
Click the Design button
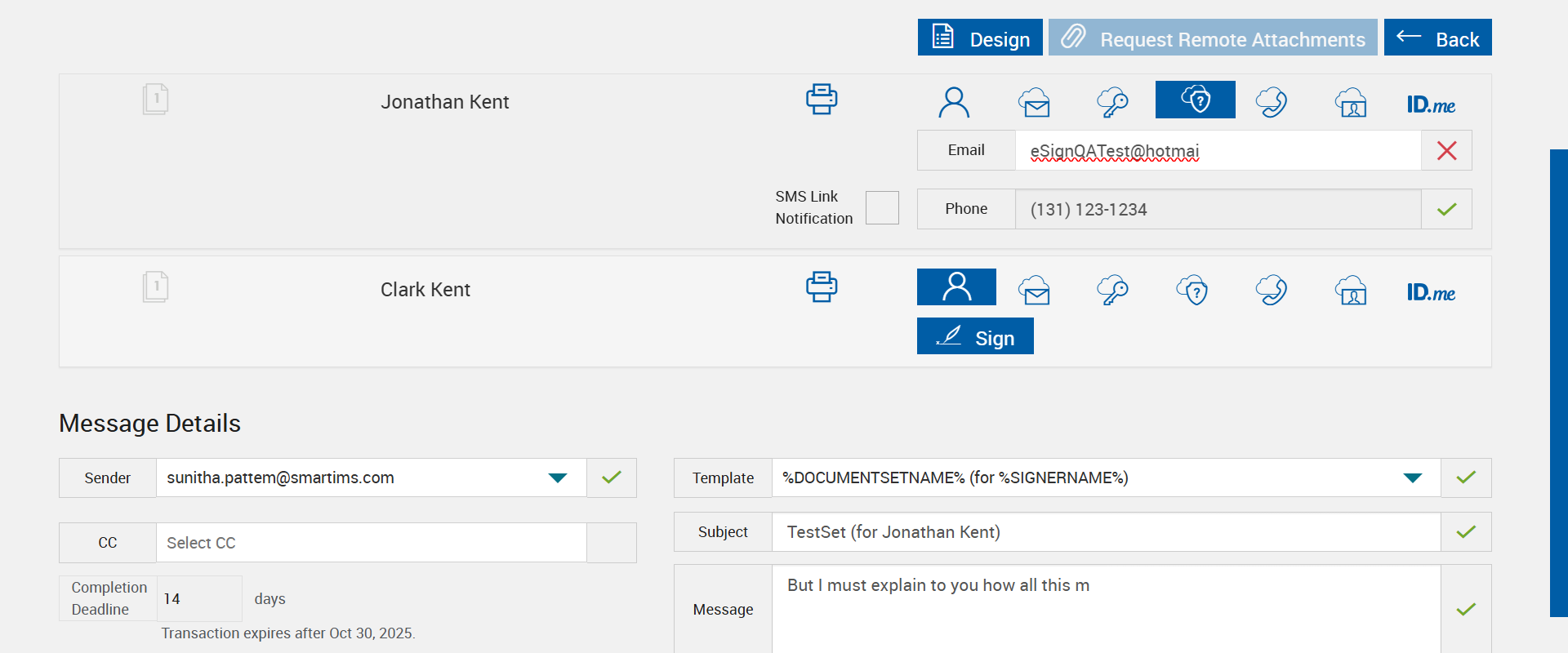pos(980,38)
